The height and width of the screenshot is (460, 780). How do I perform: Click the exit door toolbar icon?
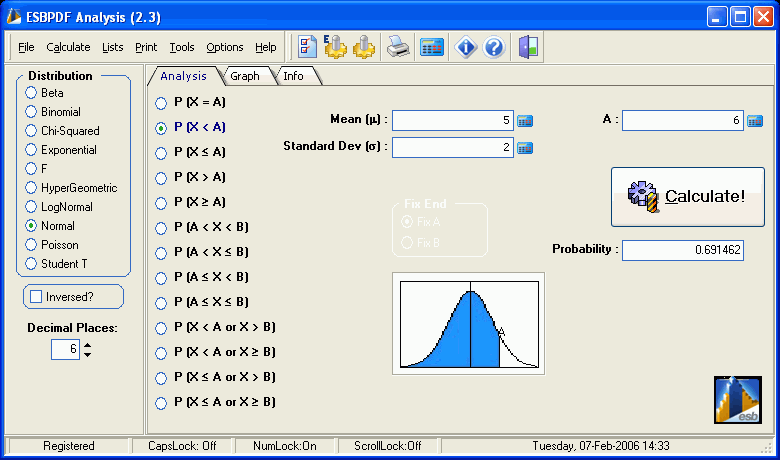point(528,47)
